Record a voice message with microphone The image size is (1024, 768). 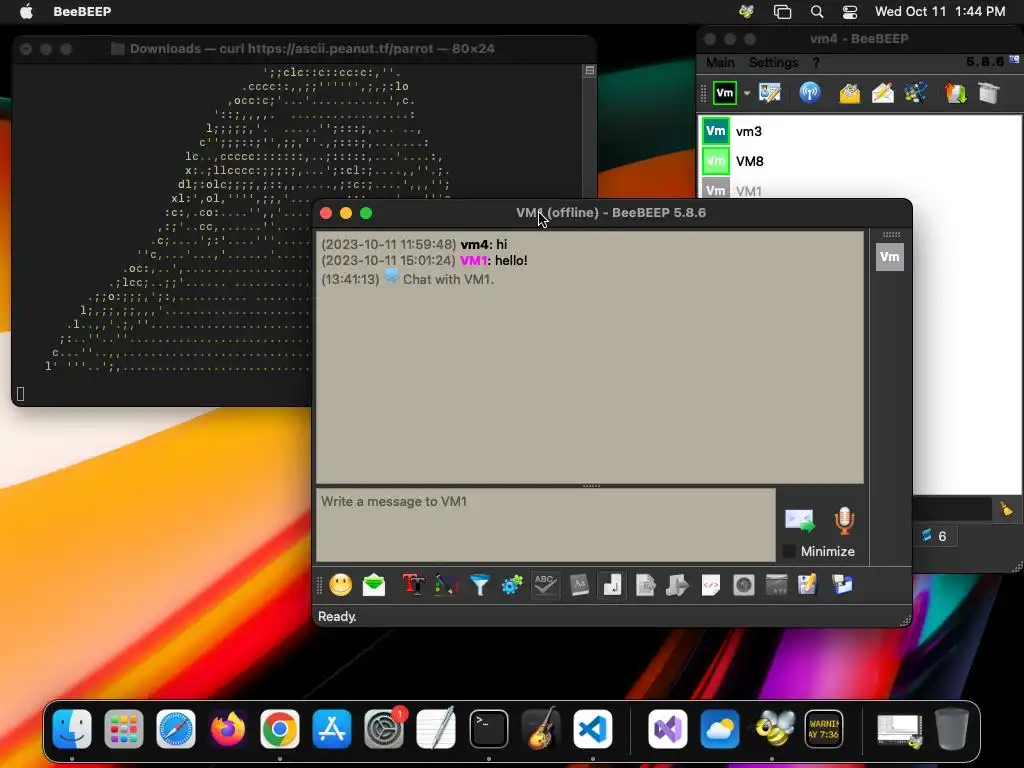pyautogui.click(x=844, y=520)
